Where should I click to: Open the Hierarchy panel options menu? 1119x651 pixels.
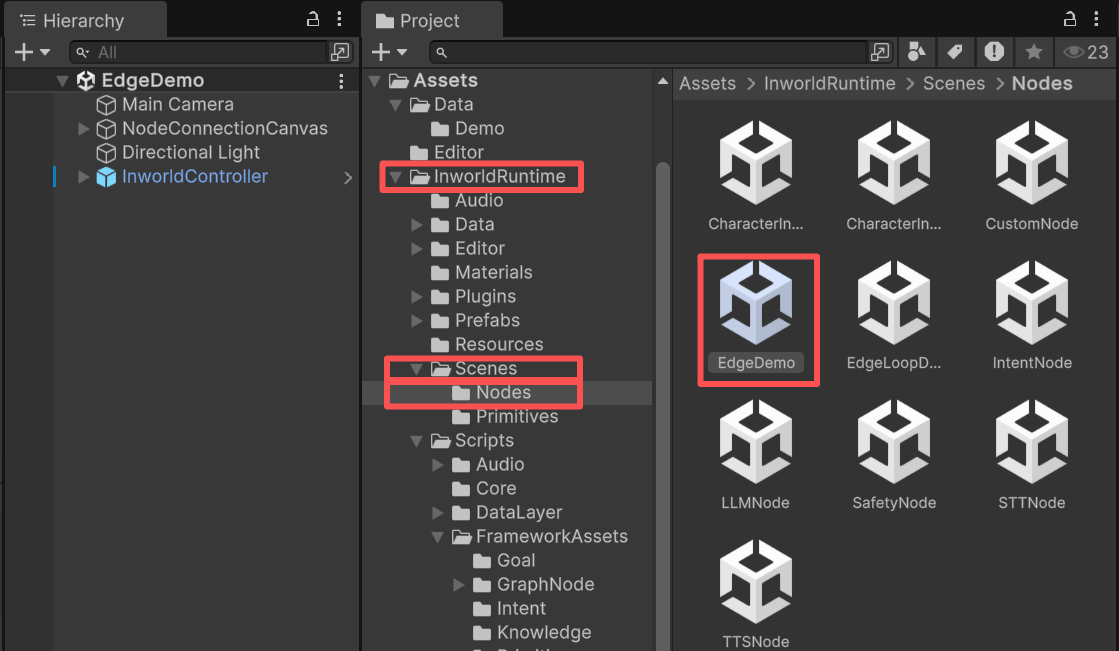pyautogui.click(x=340, y=19)
